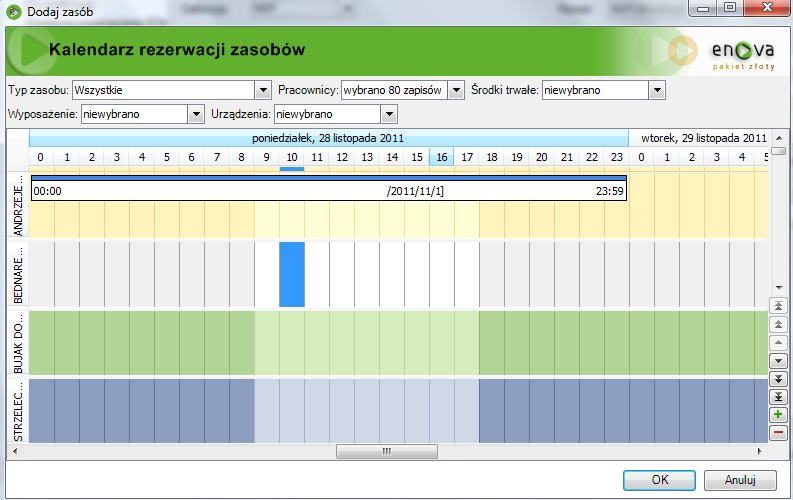Click the poniedziałek, 28 listopada 2011 header
793x500 pixels.
click(x=328, y=138)
